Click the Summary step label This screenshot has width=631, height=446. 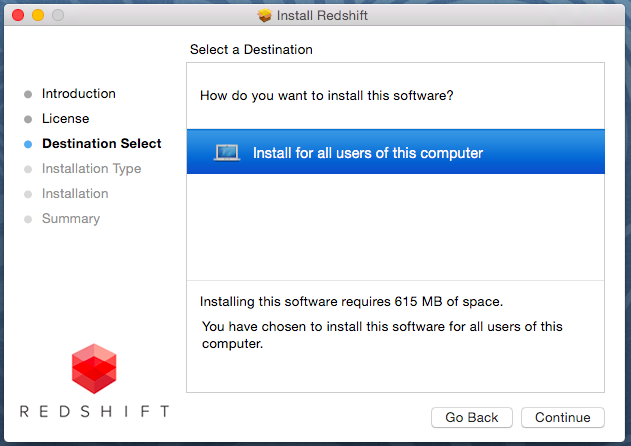71,218
